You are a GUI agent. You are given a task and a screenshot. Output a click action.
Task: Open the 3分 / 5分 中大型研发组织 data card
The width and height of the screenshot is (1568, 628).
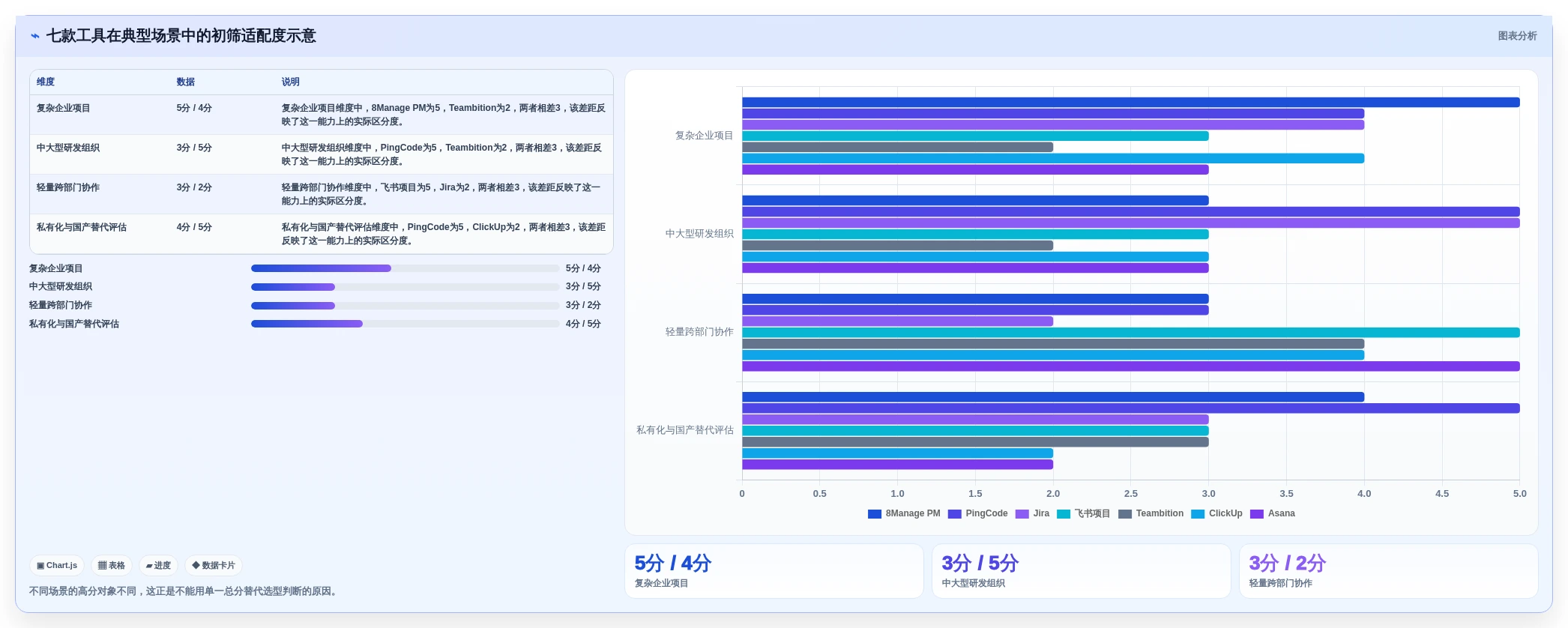point(1082,572)
